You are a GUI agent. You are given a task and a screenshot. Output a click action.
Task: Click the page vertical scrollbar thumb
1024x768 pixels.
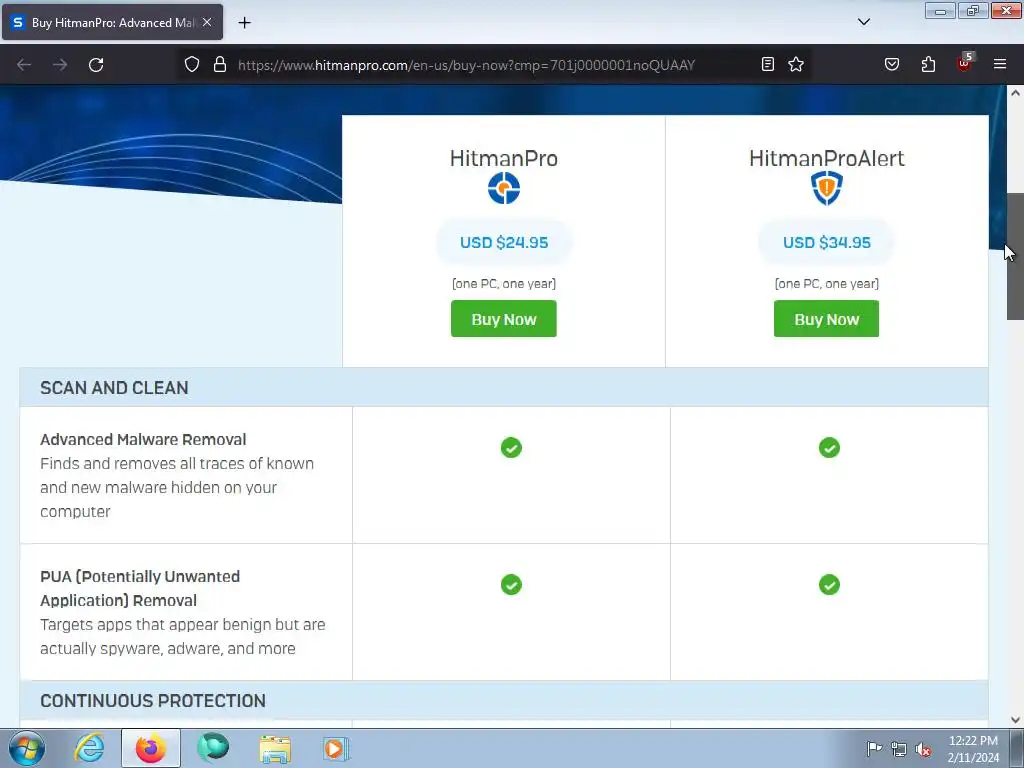point(1015,256)
